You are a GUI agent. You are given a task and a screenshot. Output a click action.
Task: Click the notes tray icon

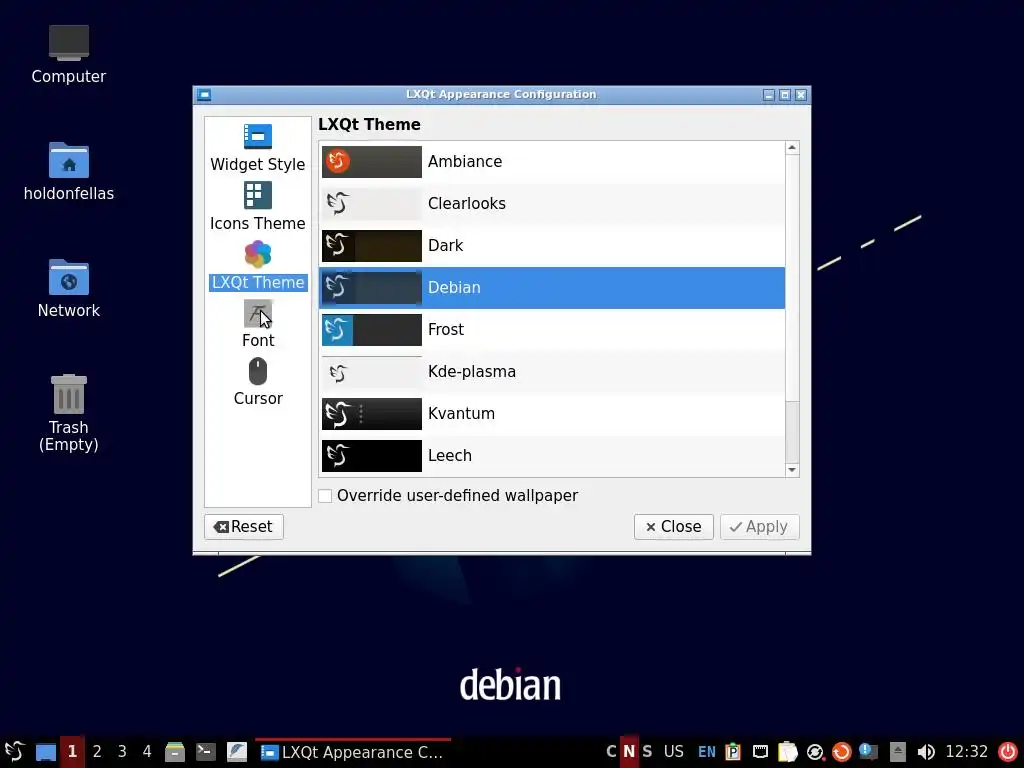pyautogui.click(x=788, y=752)
